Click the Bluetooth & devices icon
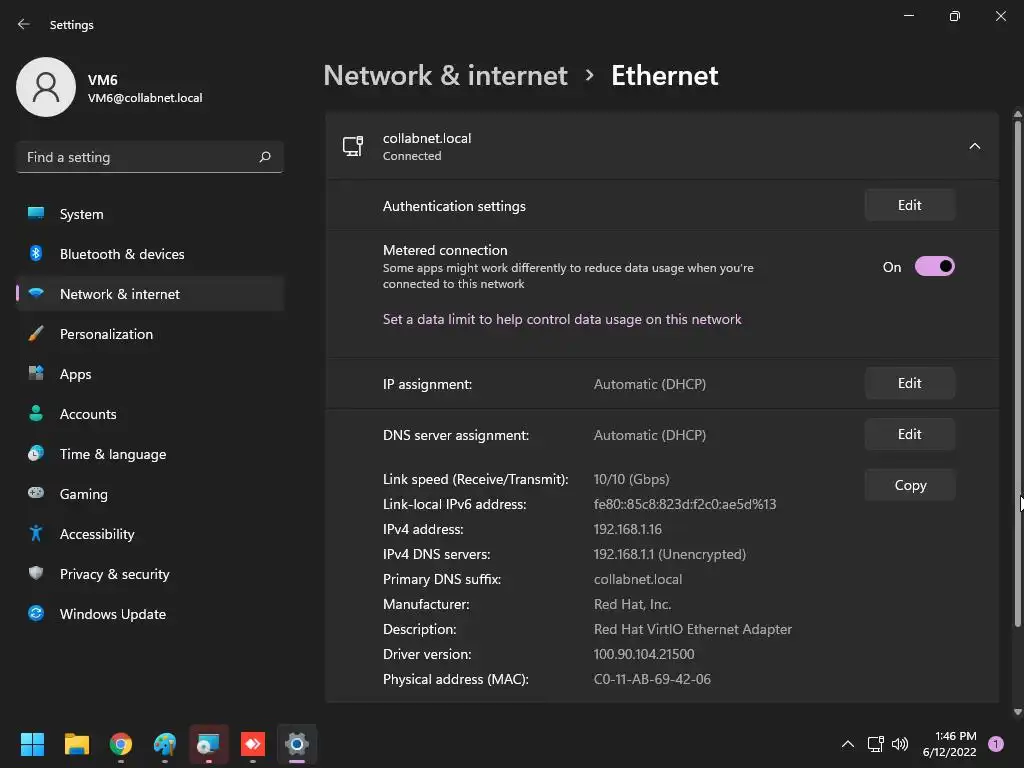Viewport: 1024px width, 768px height. (36, 254)
